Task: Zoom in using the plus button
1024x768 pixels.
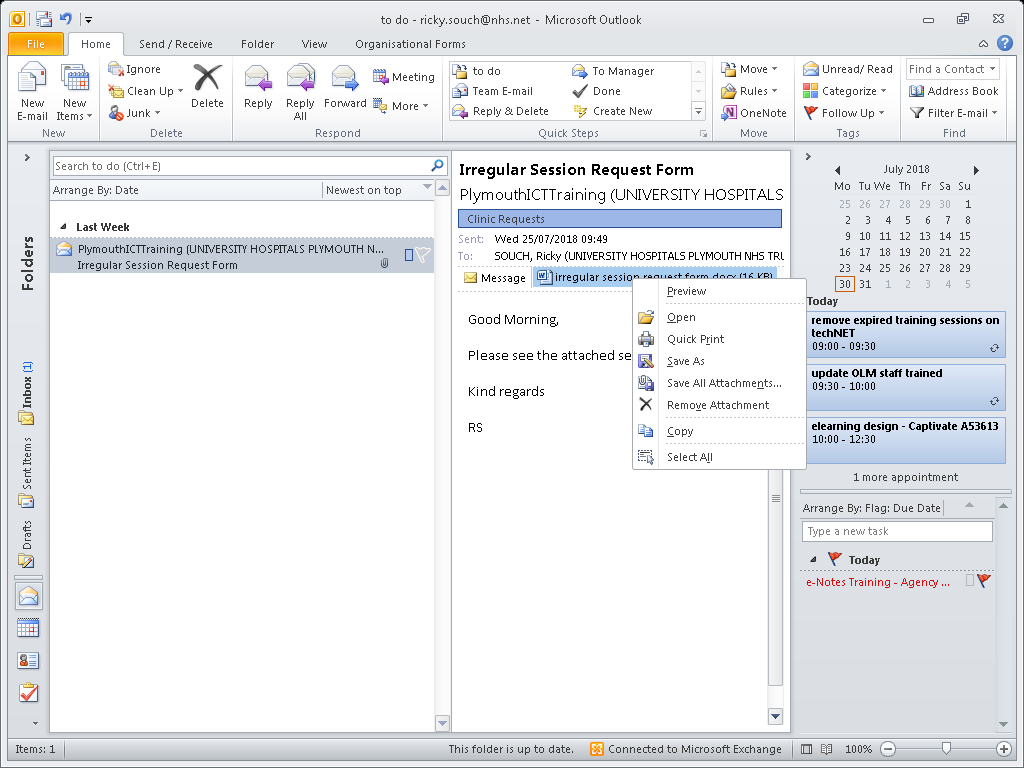Action: 1004,749
